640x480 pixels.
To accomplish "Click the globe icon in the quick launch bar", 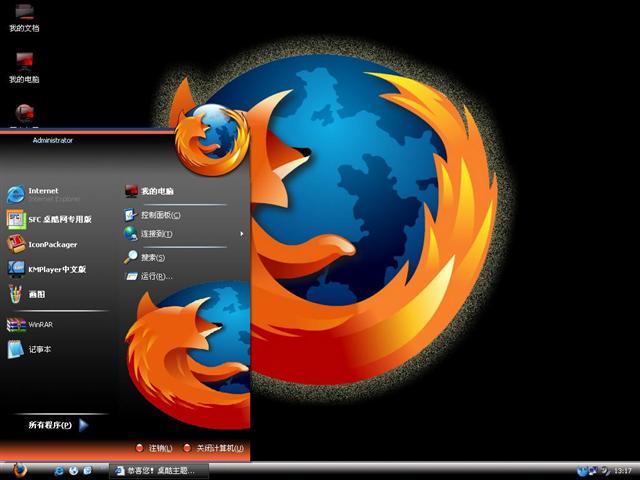I will [73, 471].
